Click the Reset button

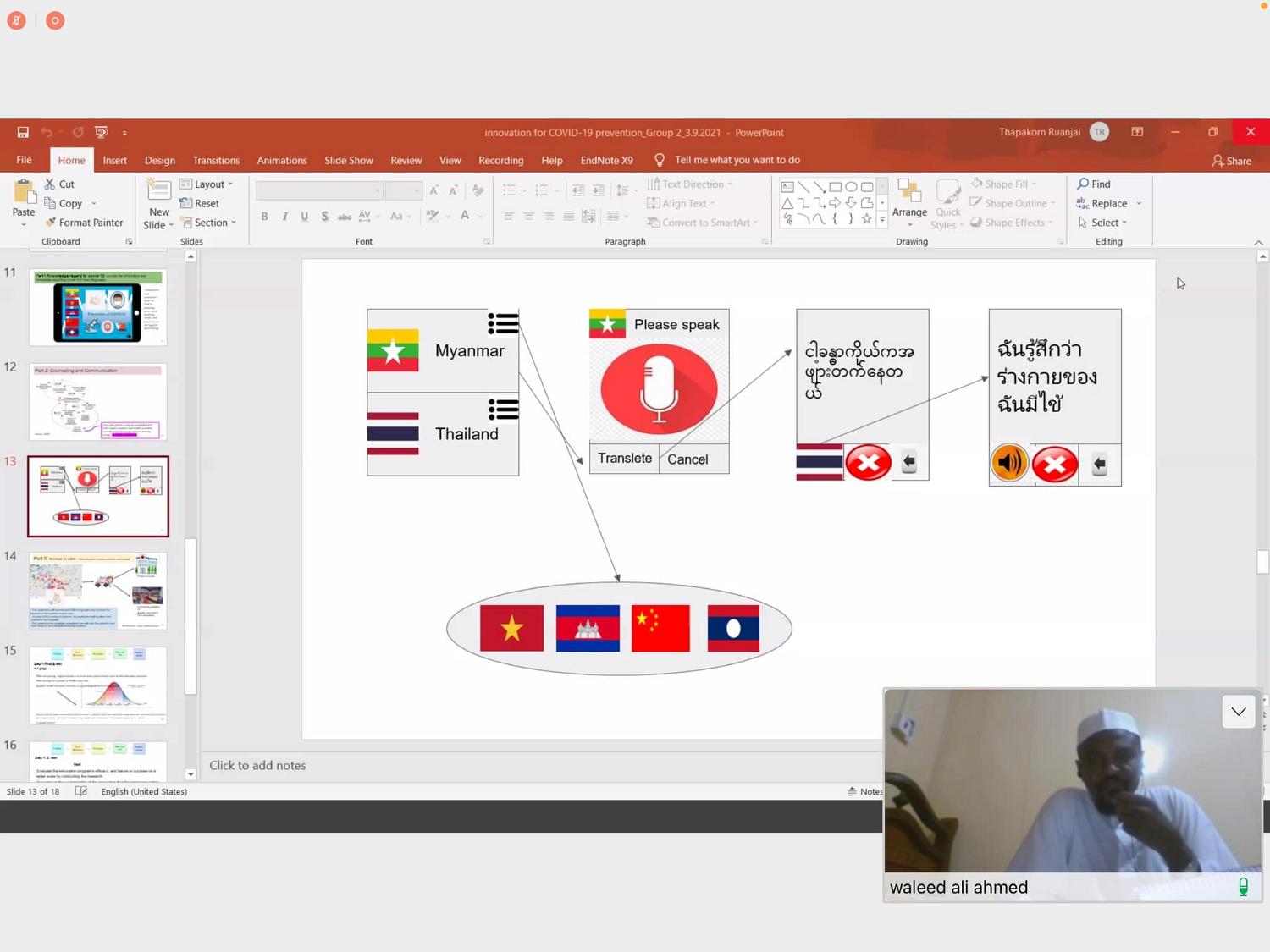click(x=200, y=203)
